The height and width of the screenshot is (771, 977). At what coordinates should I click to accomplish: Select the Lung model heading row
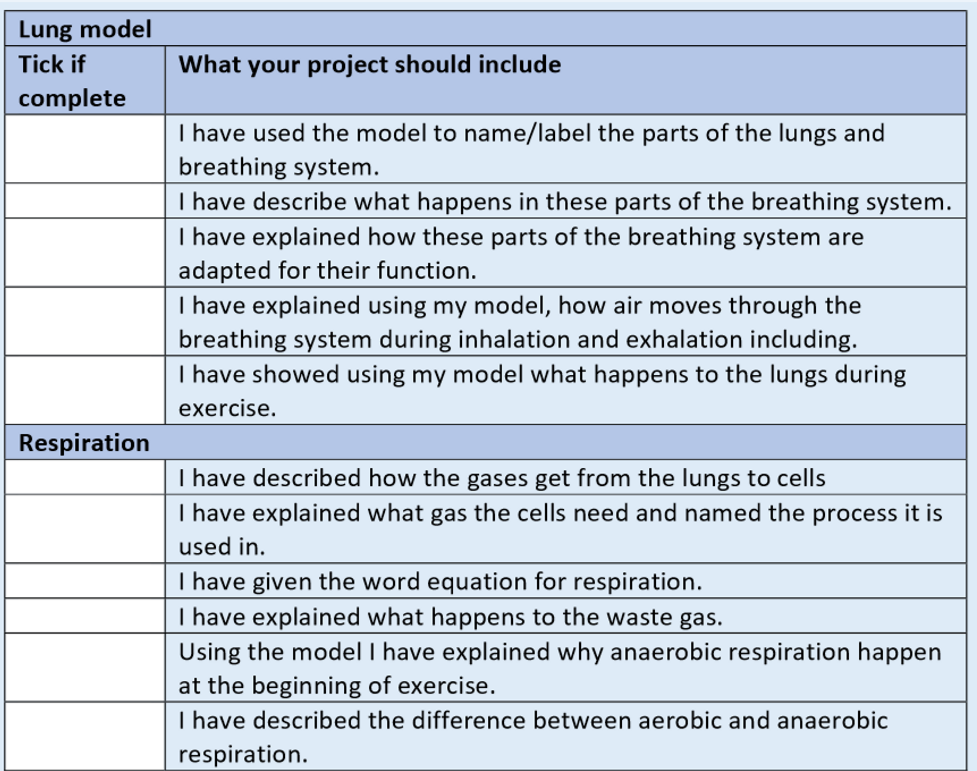coord(485,29)
